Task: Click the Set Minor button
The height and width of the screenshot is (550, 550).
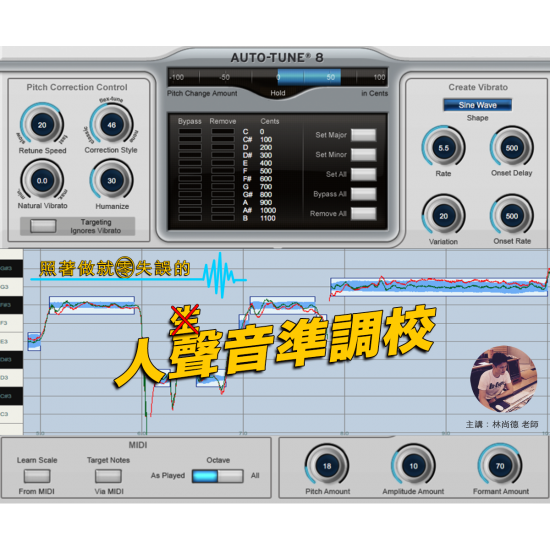Action: pos(363,154)
